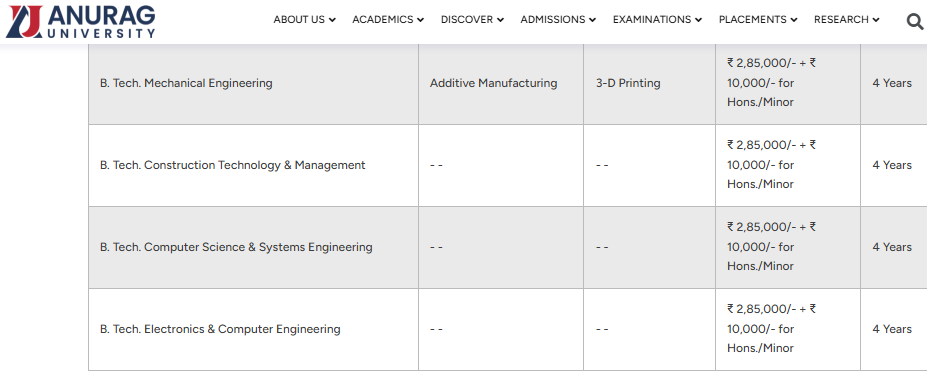Click the search magnifier icon

[x=915, y=22]
